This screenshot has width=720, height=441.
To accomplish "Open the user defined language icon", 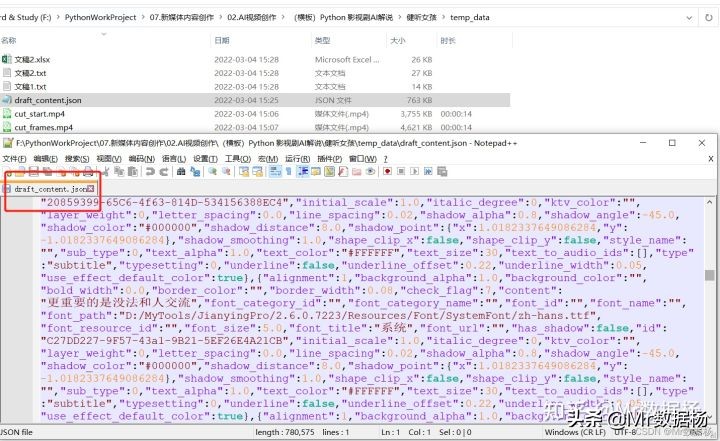I will click(x=316, y=171).
